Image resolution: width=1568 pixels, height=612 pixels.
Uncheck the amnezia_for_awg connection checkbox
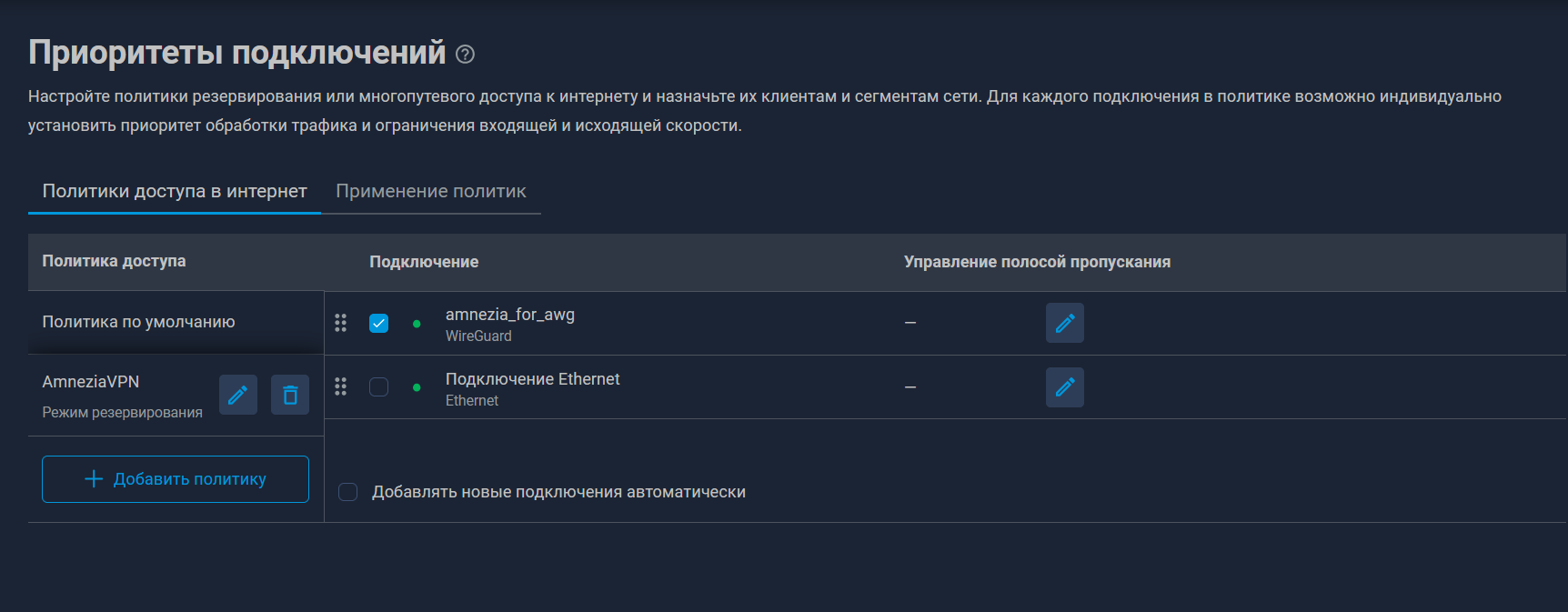tap(379, 323)
